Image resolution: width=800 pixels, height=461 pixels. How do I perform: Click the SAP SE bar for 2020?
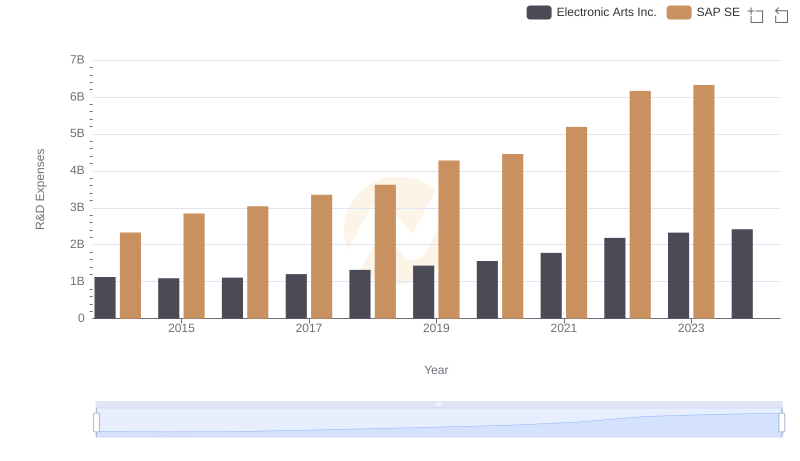tap(513, 237)
